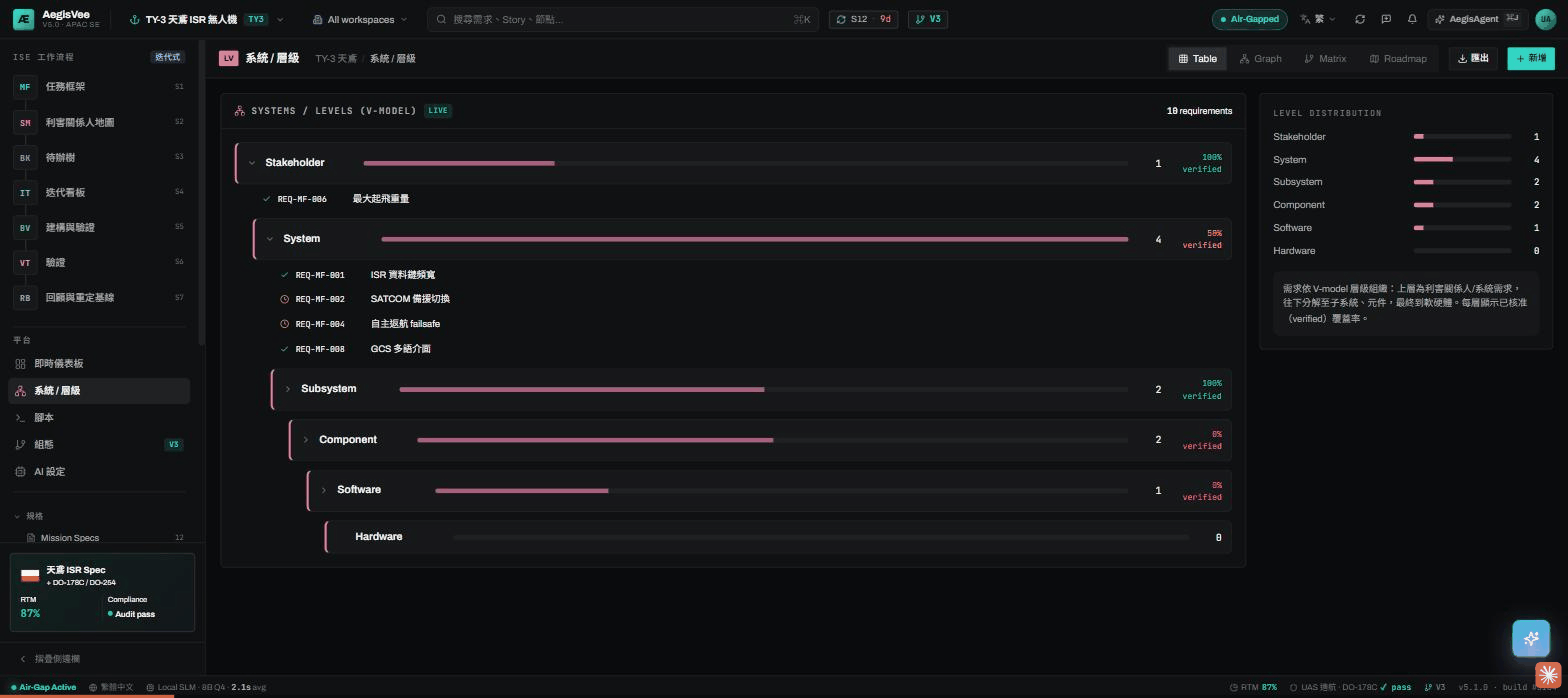Select 系統 / 層級 sidebar item

pos(99,391)
